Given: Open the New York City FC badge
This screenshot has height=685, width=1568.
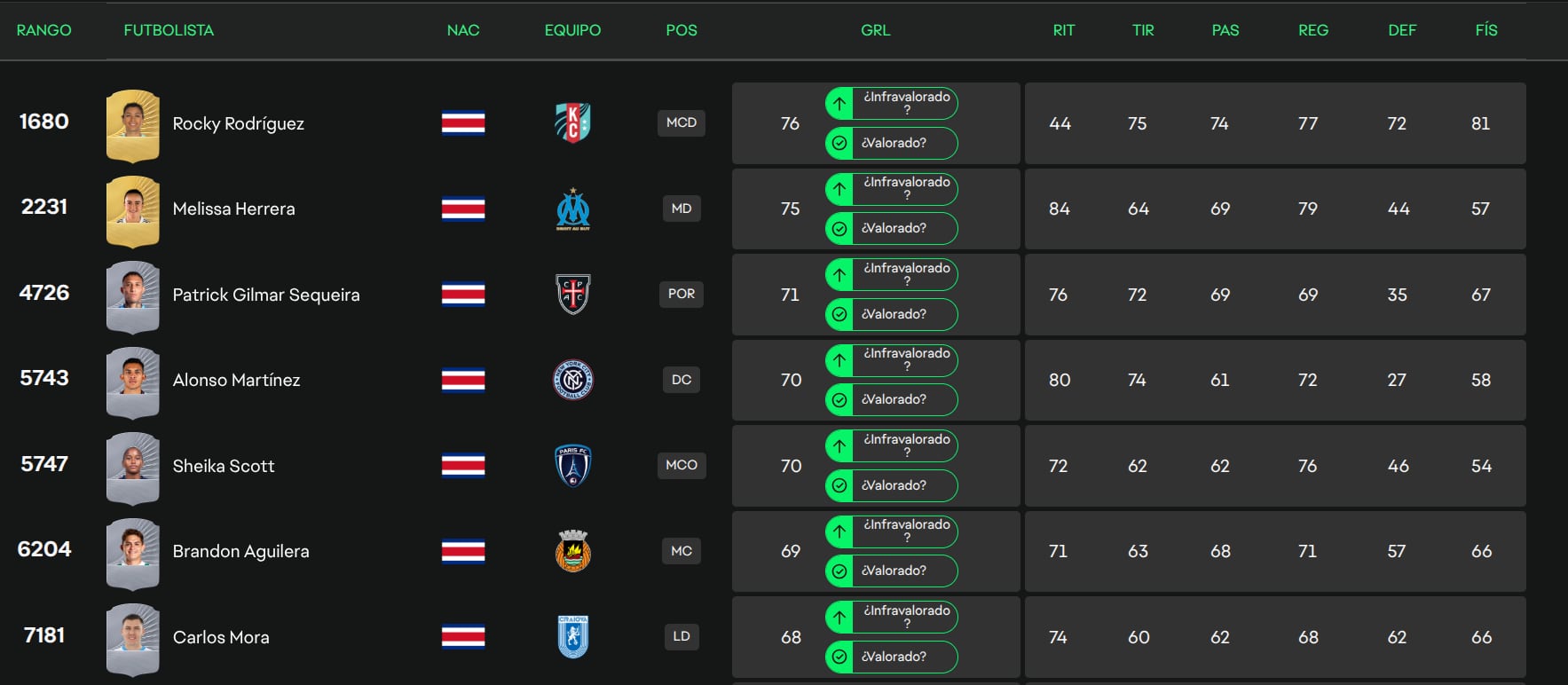Looking at the screenshot, I should coord(572,380).
